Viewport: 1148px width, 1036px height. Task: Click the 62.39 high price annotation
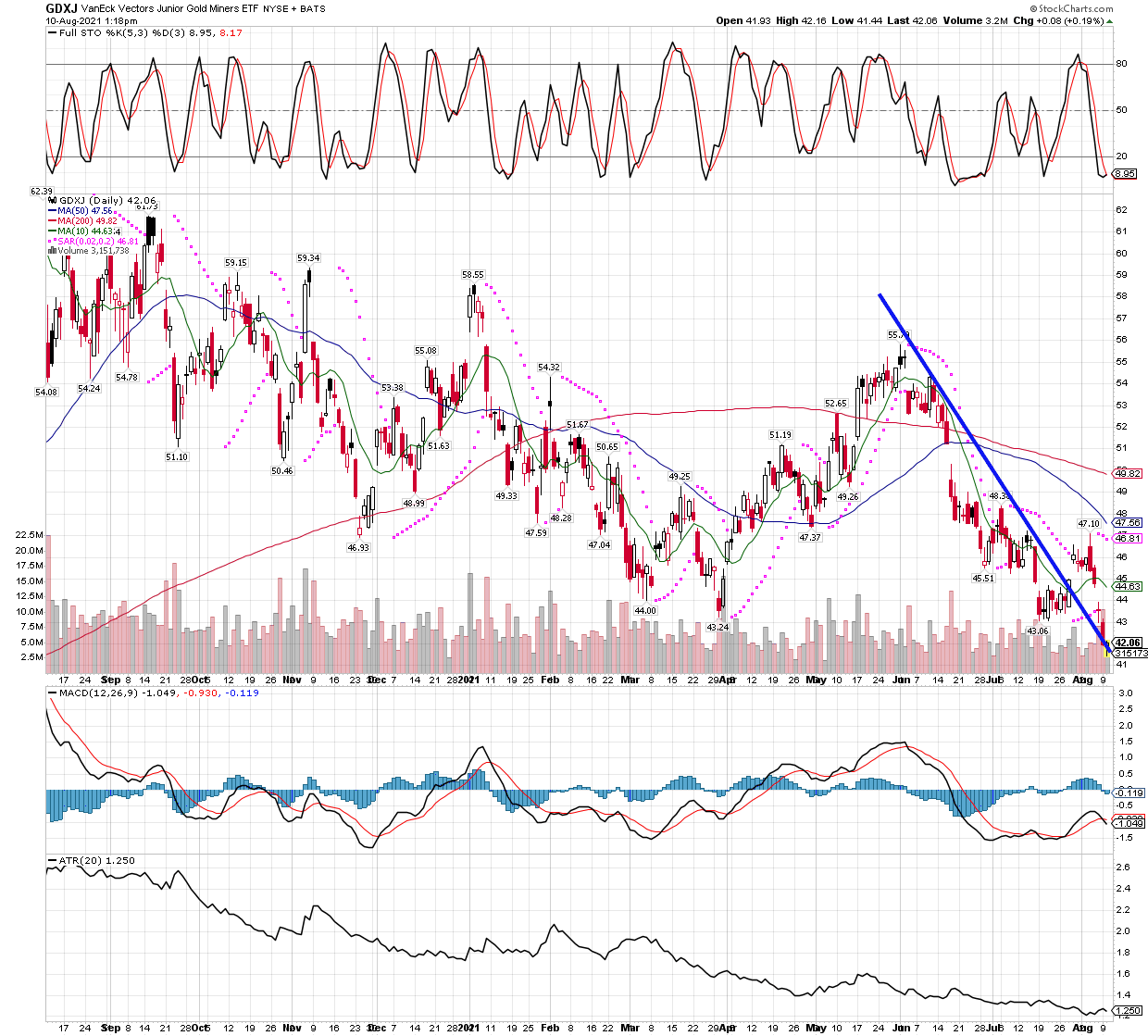point(42,191)
